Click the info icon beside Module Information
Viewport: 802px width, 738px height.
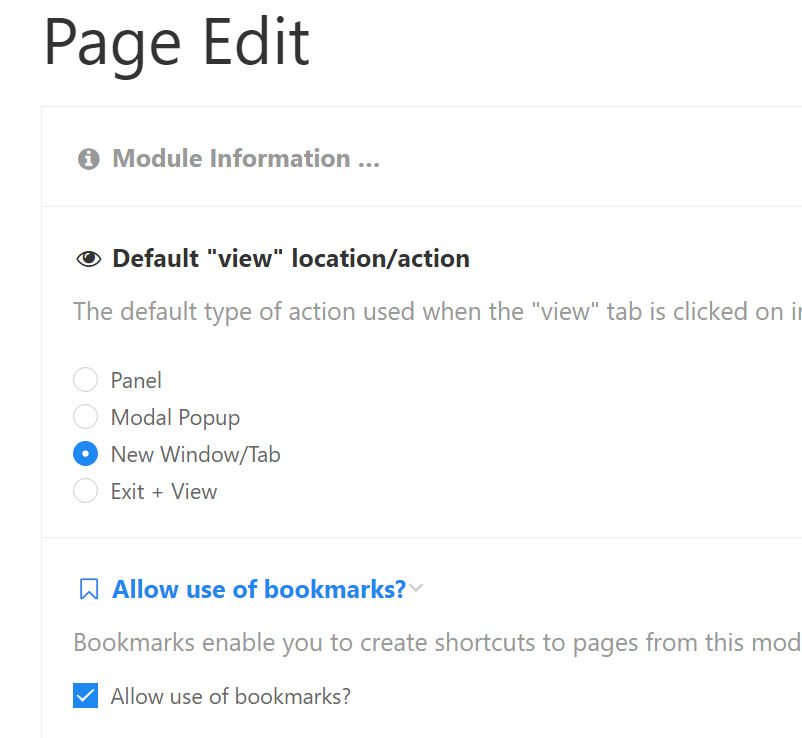click(x=89, y=159)
